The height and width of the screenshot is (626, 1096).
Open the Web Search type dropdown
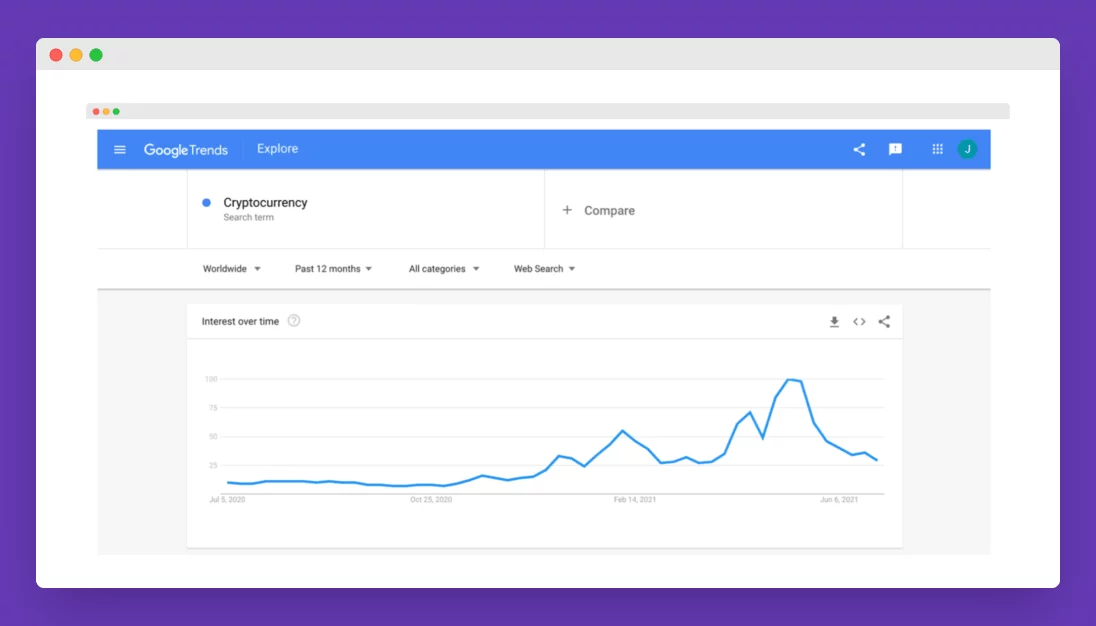click(543, 268)
